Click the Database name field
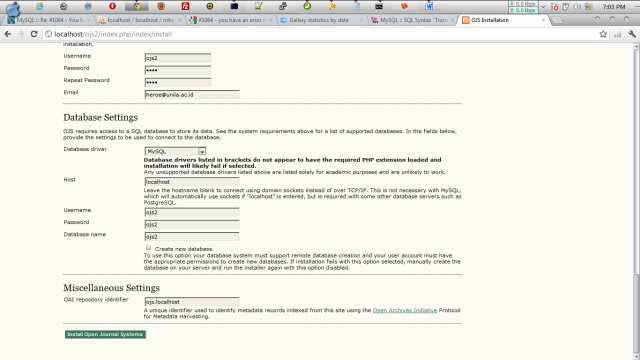 192,237
